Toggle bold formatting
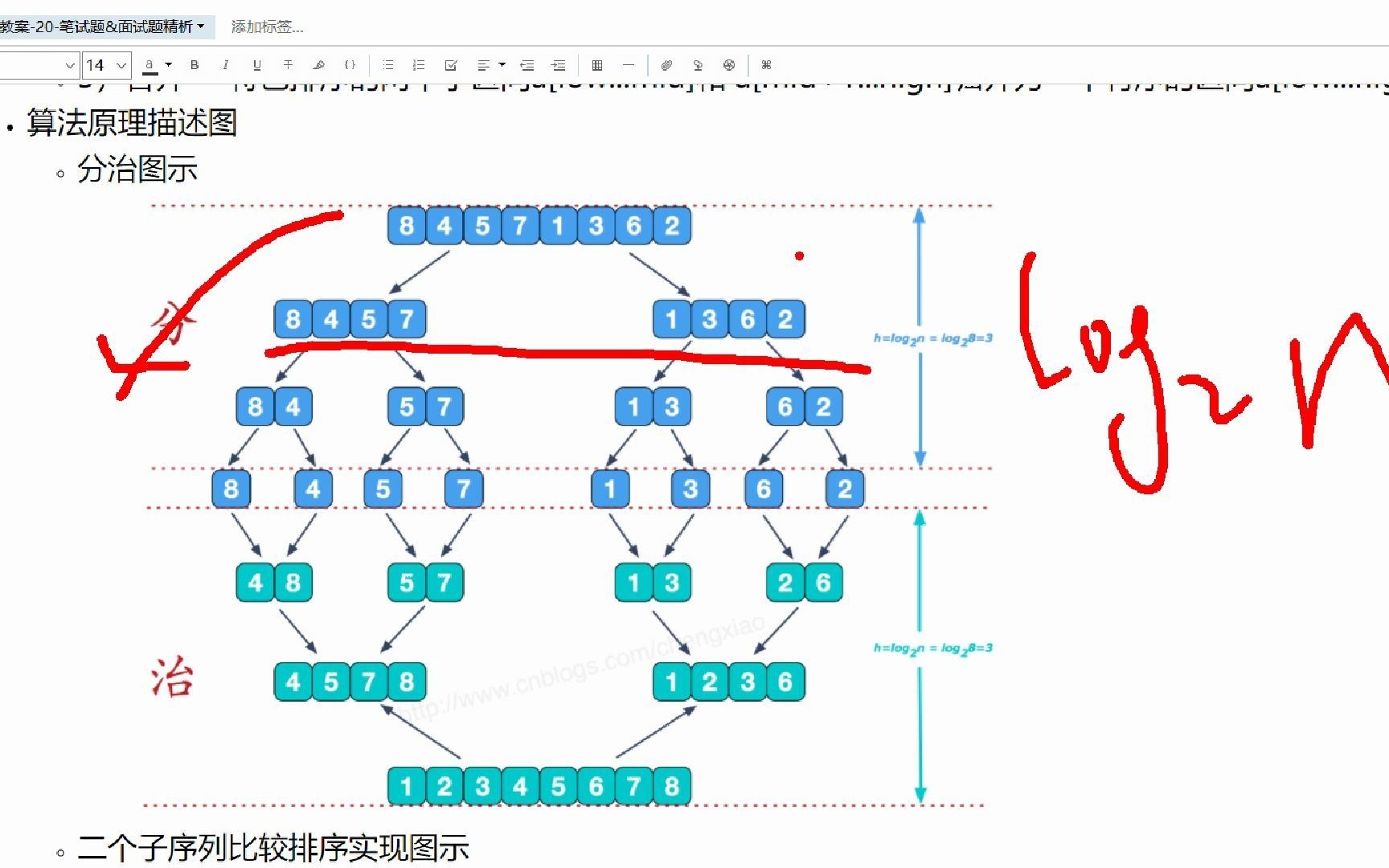Viewport: 1389px width, 868px height. tap(195, 65)
